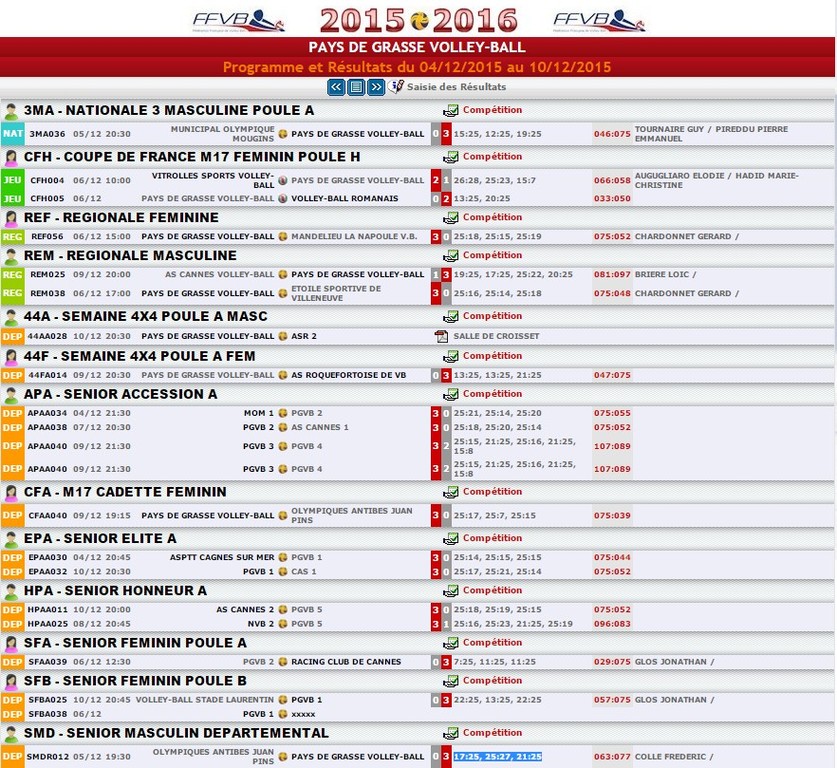This screenshot has height=768, width=837.
Task: Click Compétition icon for 3MA Nationale 3
Action: tap(451, 111)
